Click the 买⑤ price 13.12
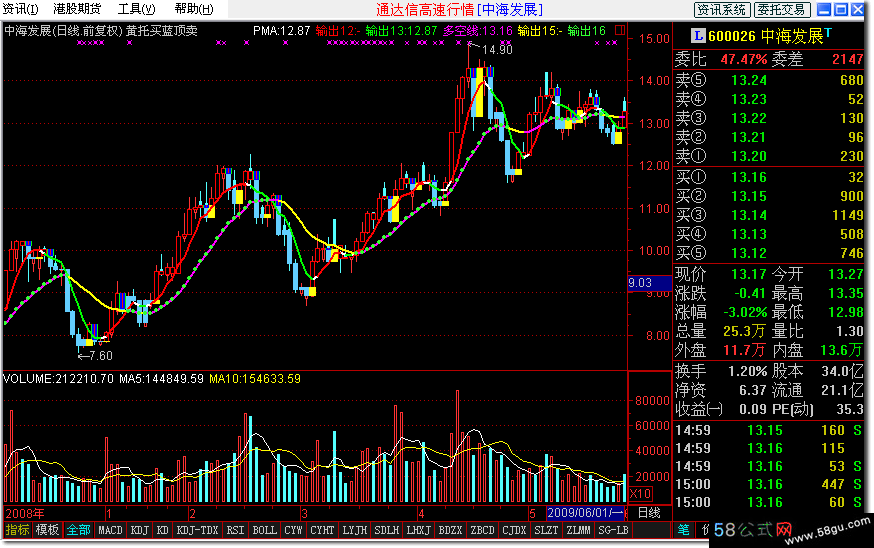874x548 pixels. (x=749, y=253)
